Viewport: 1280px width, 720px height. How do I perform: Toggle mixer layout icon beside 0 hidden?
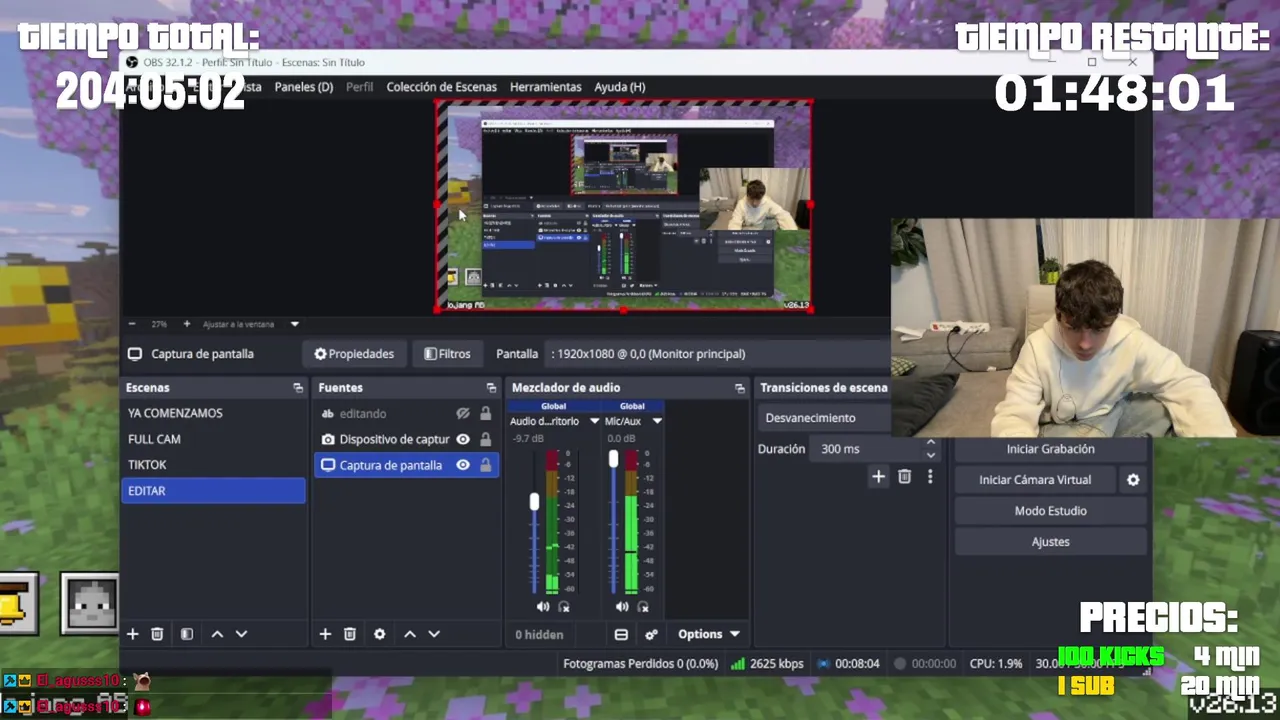pyautogui.click(x=621, y=634)
